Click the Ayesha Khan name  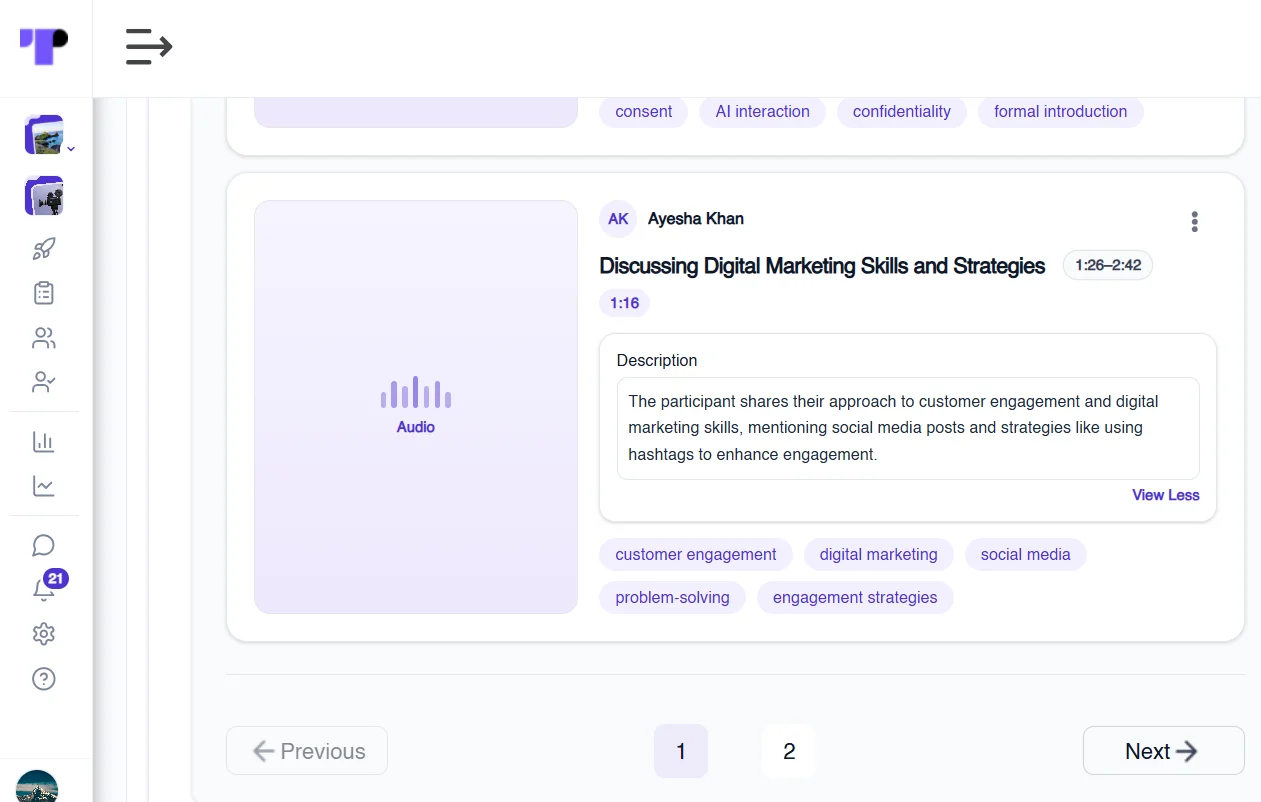[696, 219]
